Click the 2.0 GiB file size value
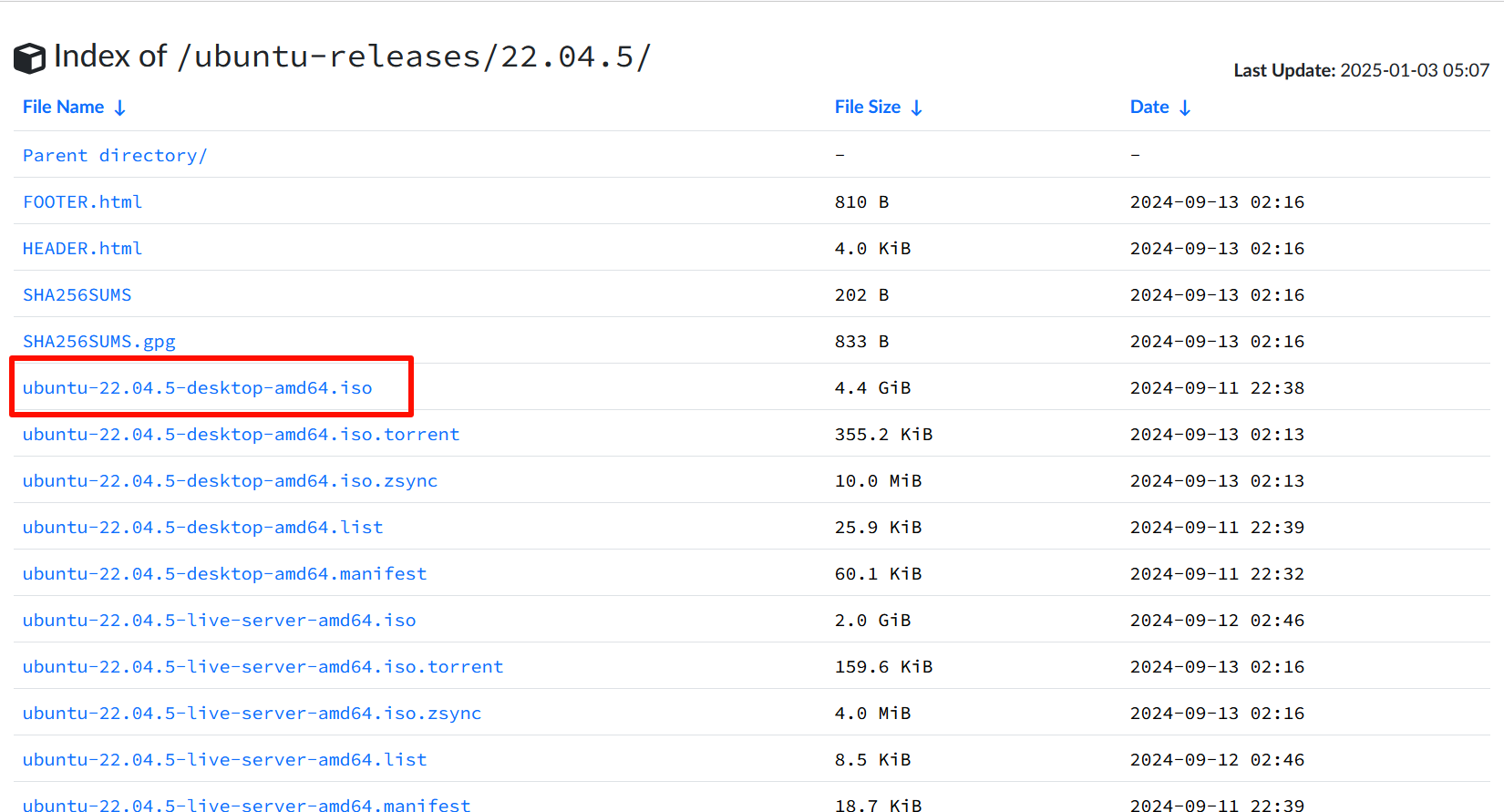Viewport: 1504px width, 812px height. click(x=873, y=620)
